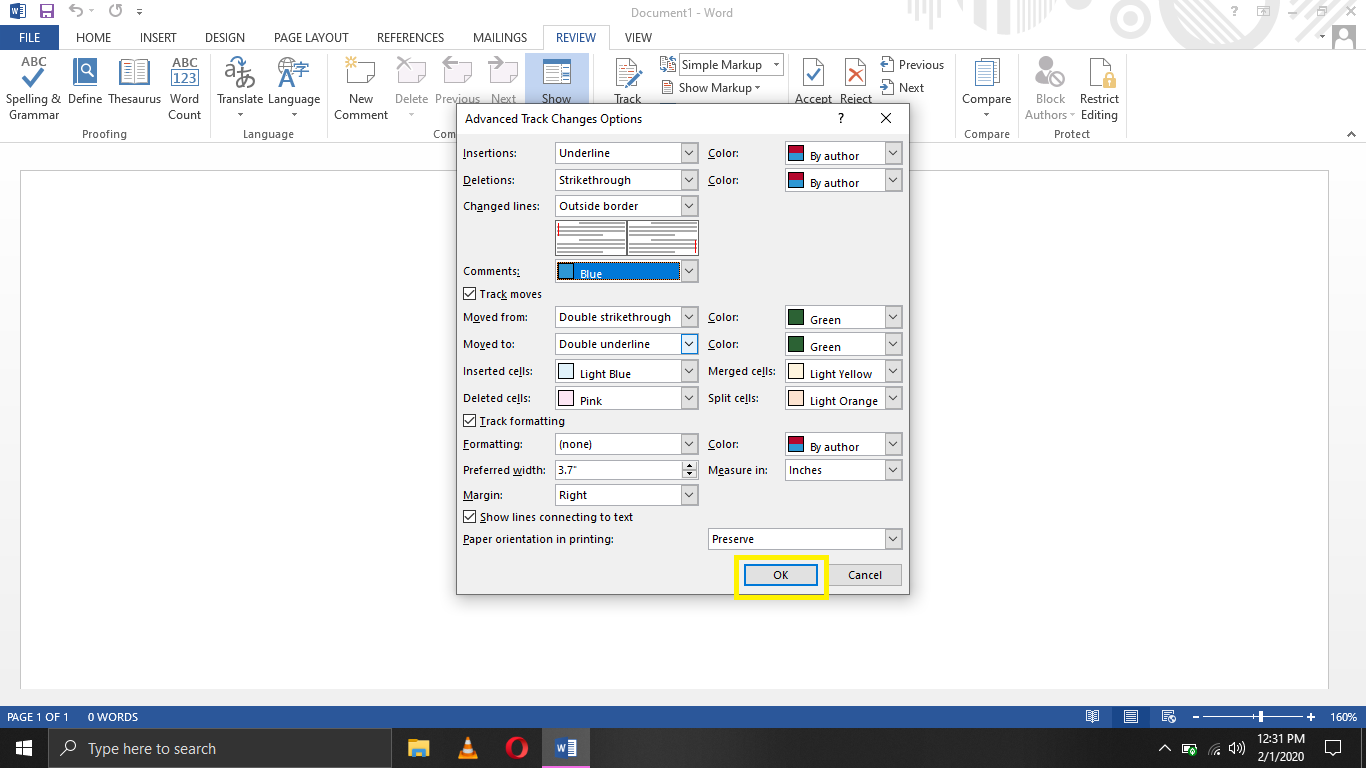1366x768 pixels.
Task: Switch to Web Layout view in status bar
Action: pos(1167,717)
